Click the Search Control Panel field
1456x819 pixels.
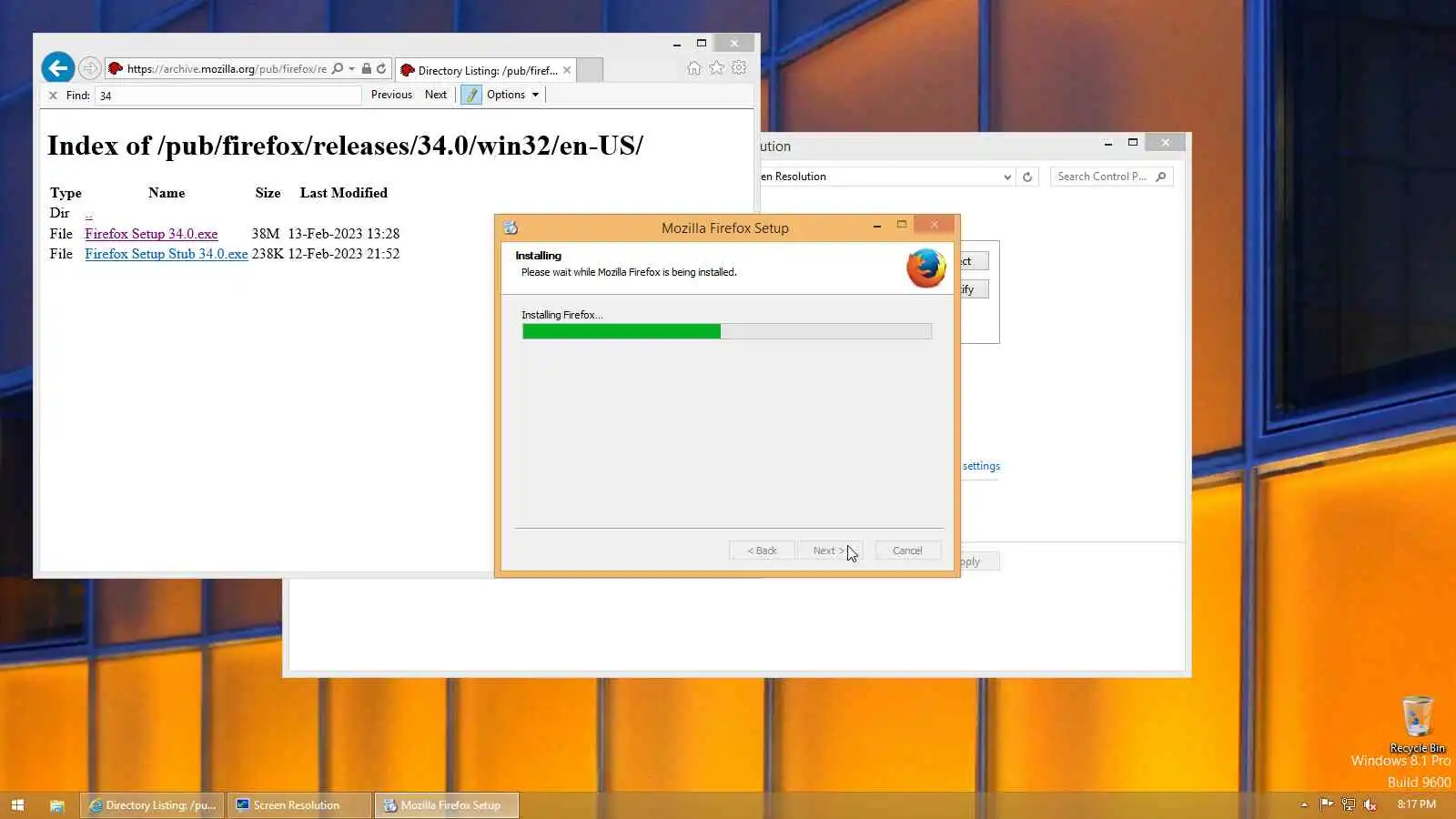pyautogui.click(x=1111, y=177)
